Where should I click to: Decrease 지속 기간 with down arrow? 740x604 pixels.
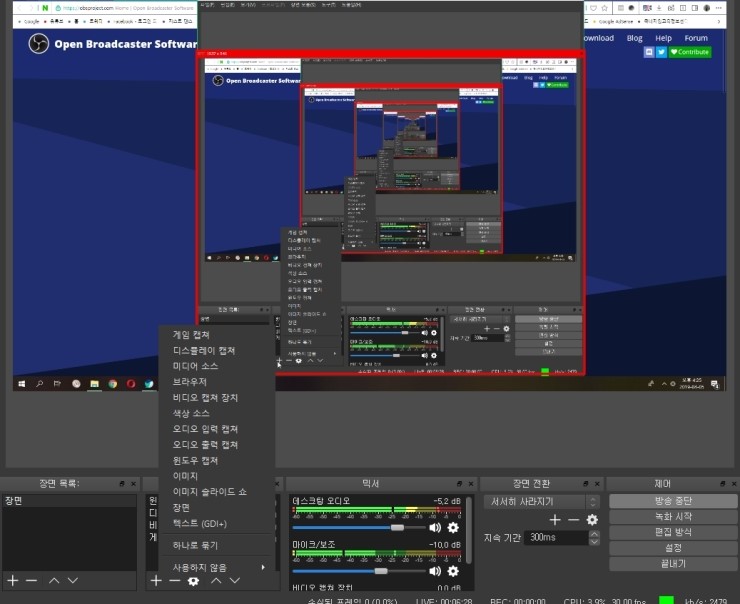[594, 541]
